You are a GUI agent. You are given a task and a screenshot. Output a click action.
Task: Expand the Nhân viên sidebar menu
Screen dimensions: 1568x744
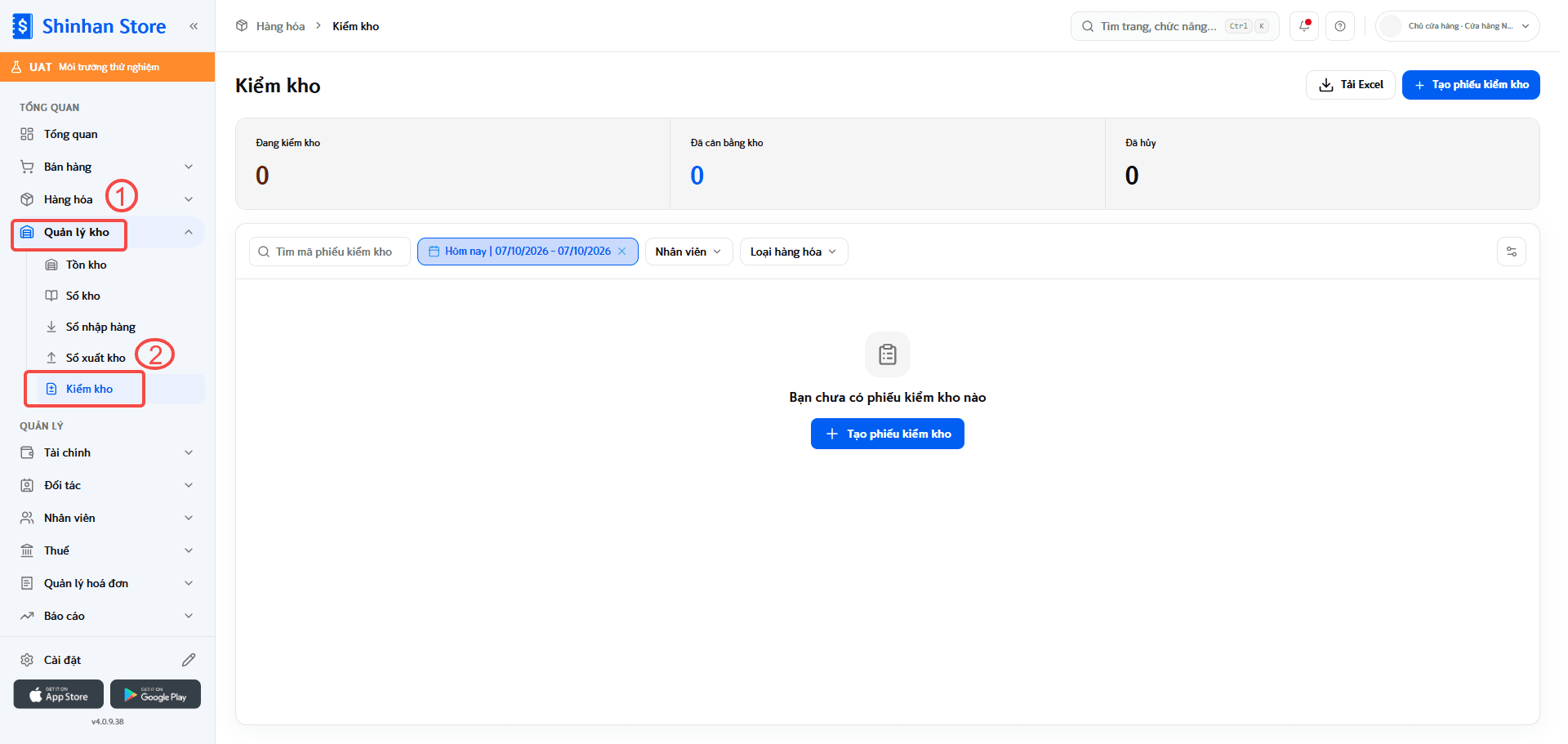108,518
